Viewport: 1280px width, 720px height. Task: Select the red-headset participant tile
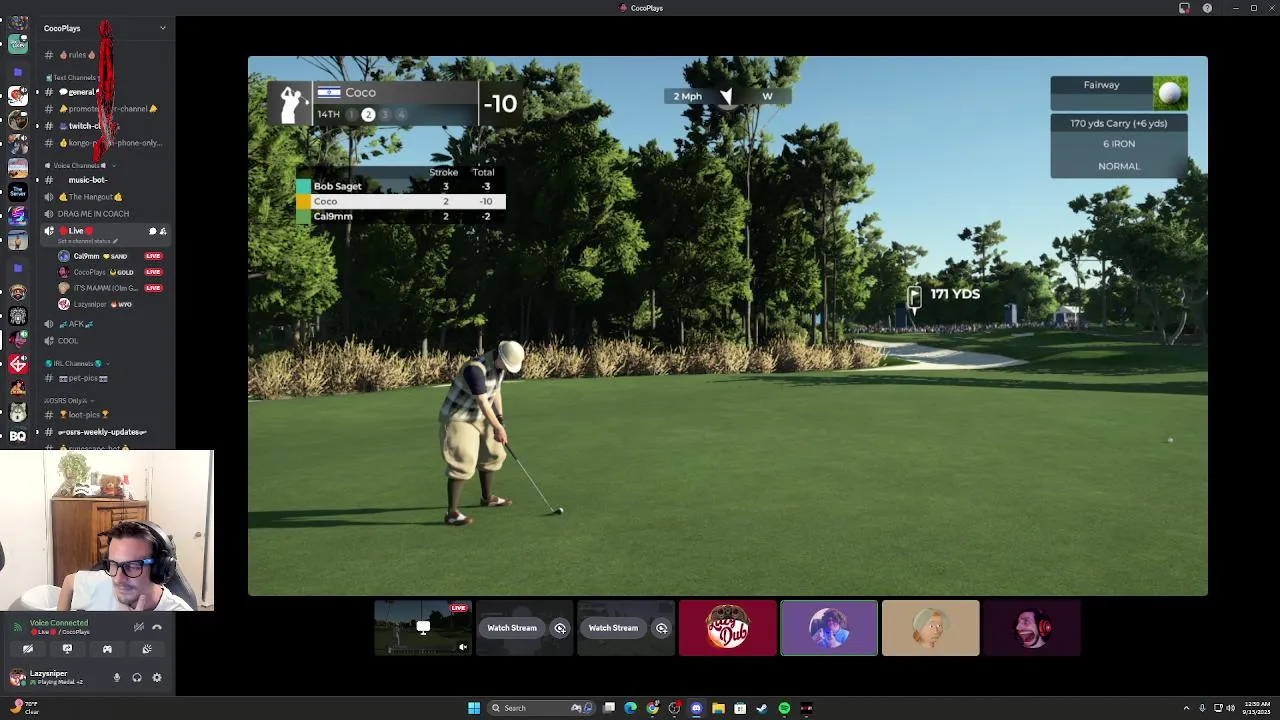[x=1032, y=628]
